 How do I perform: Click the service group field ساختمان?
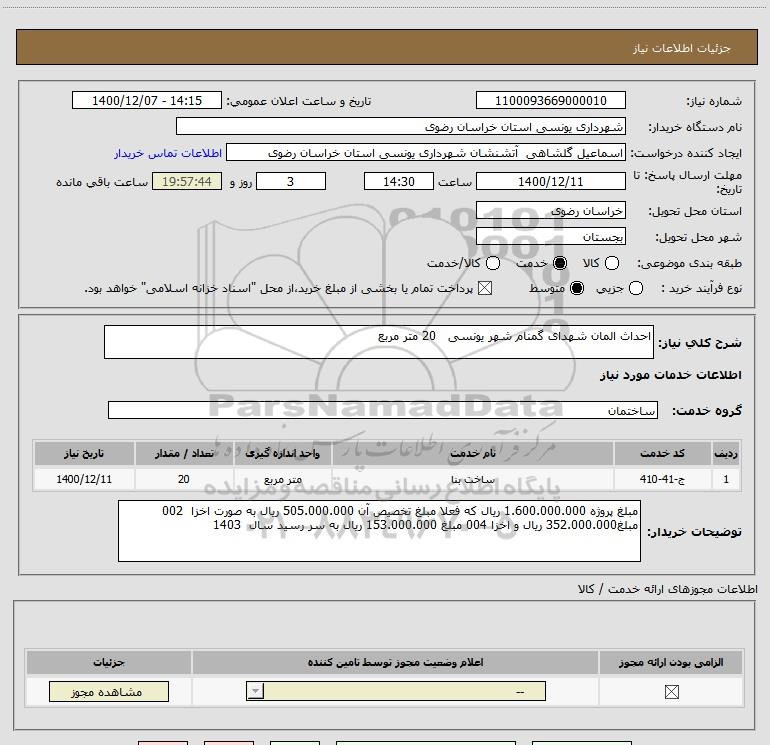click(x=383, y=410)
